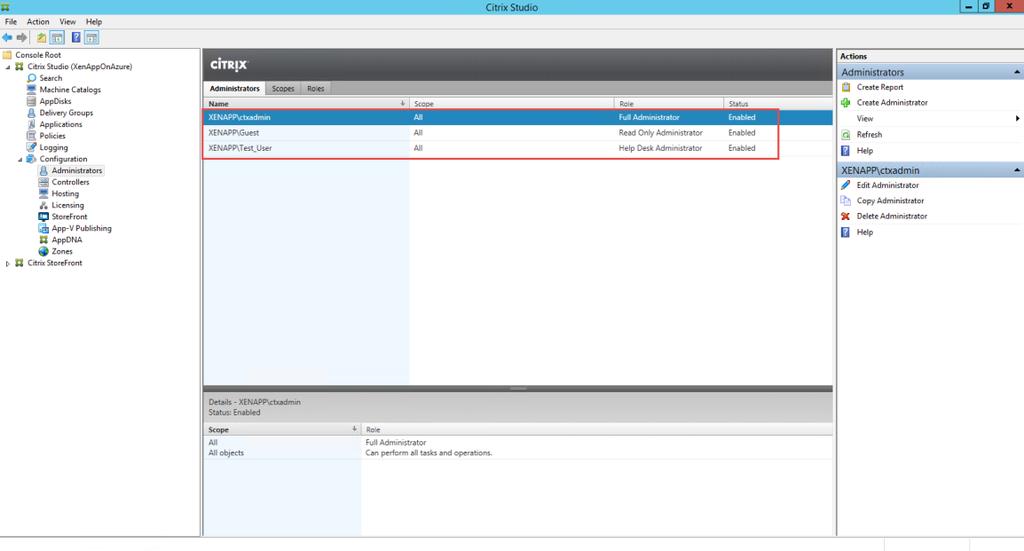Select the Hosting tree icon
This screenshot has width=1024, height=551.
point(44,194)
